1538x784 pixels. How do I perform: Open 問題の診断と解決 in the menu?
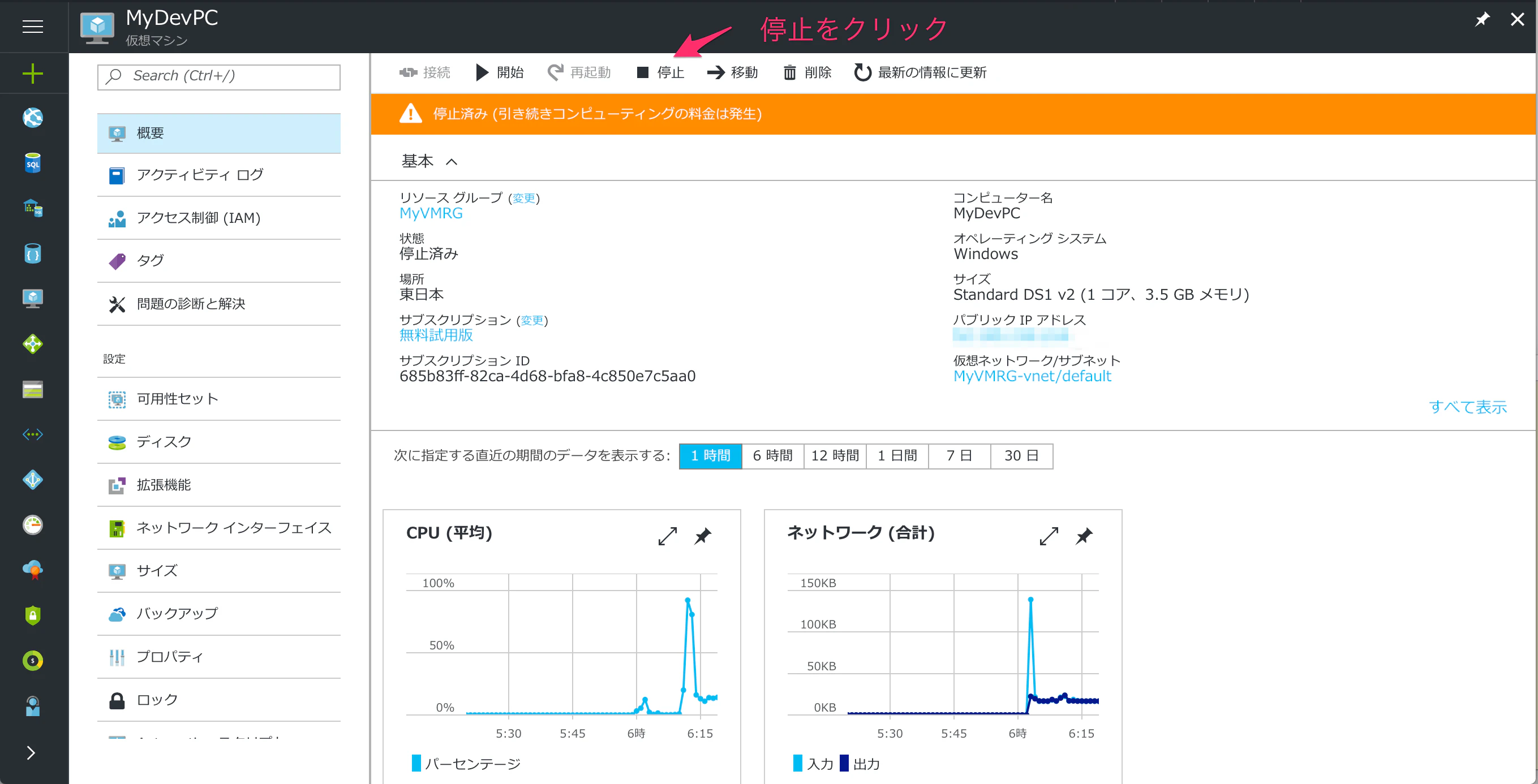[219, 304]
